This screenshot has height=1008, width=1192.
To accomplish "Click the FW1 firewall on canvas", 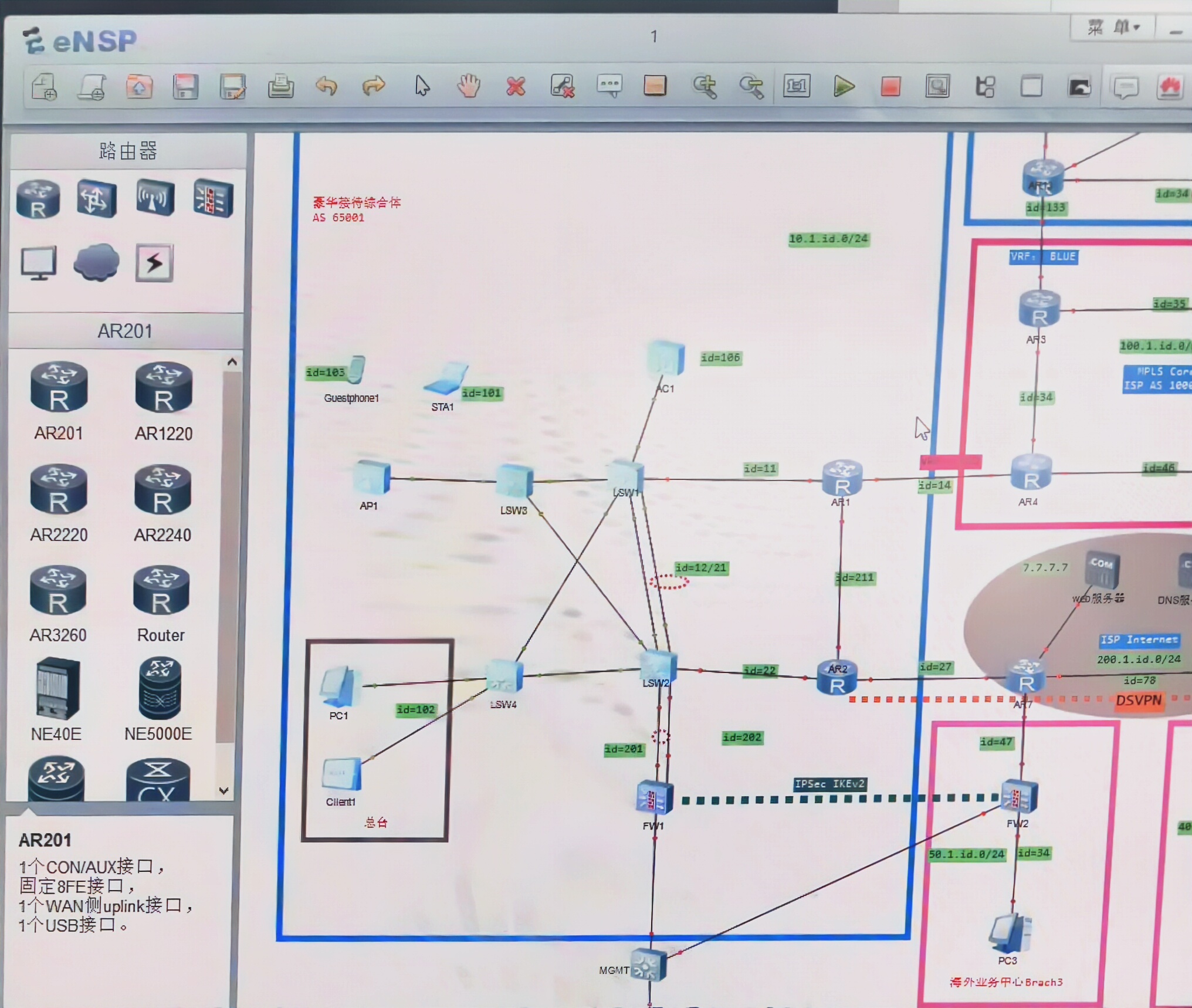I will coord(653,798).
